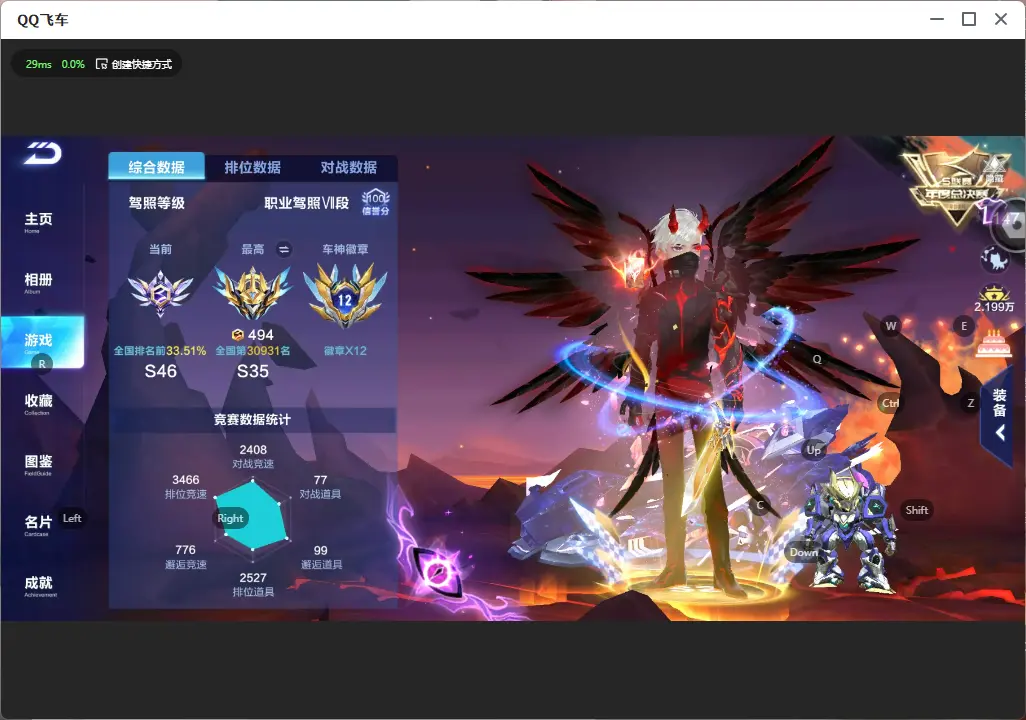Click the 3466 排位竞速 stat
Viewport: 1026px width, 720px height.
(186, 486)
